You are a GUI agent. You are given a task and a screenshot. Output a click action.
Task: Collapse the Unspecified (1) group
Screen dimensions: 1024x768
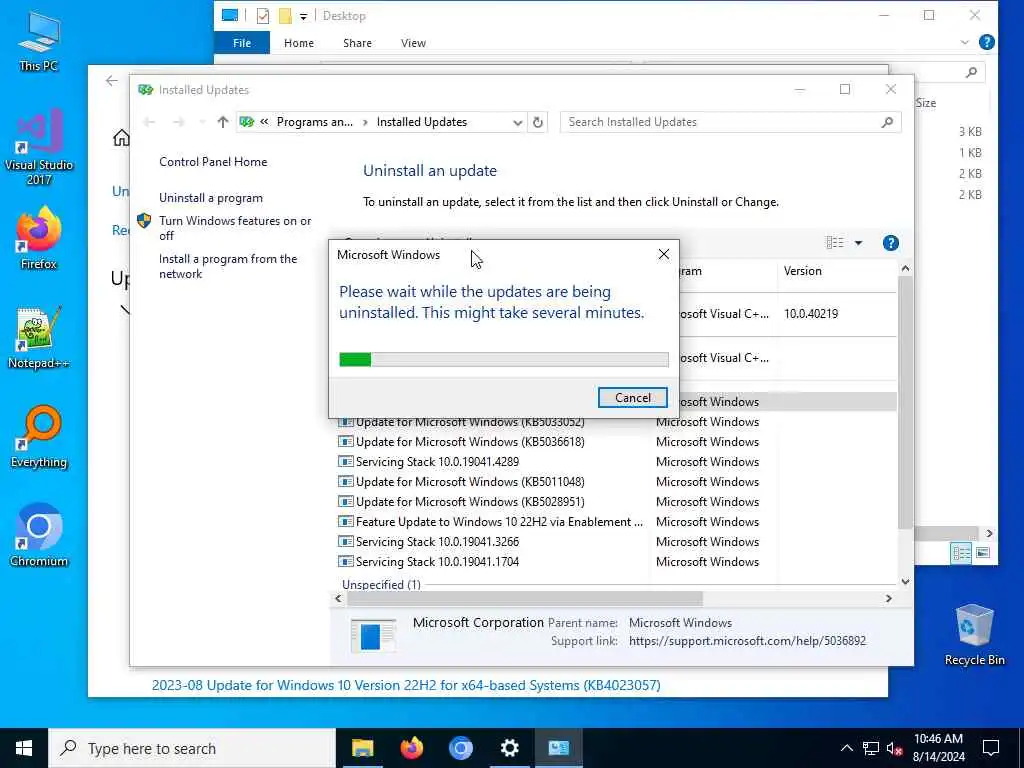[x=381, y=584]
